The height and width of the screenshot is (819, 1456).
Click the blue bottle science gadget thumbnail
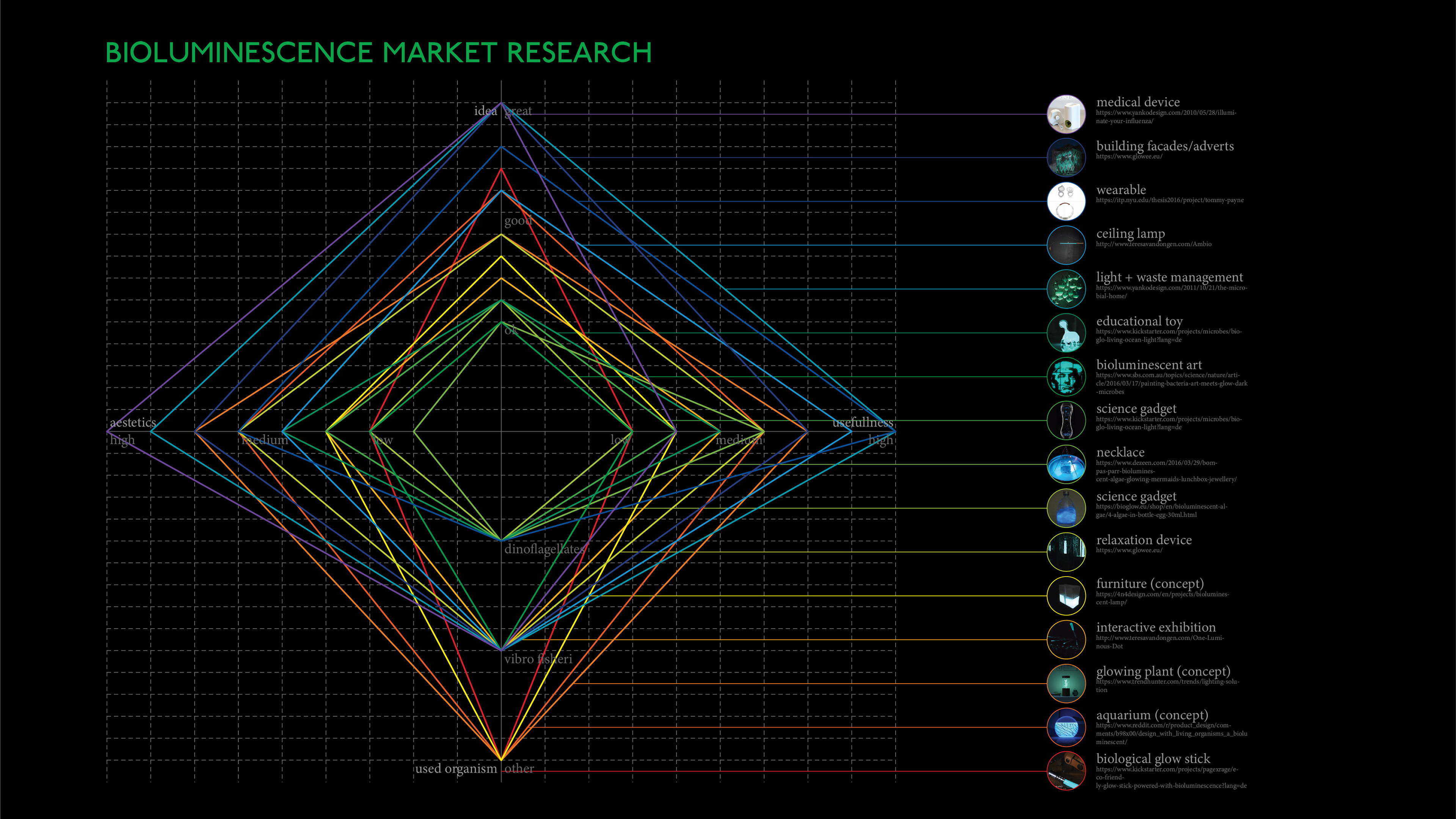[1066, 508]
